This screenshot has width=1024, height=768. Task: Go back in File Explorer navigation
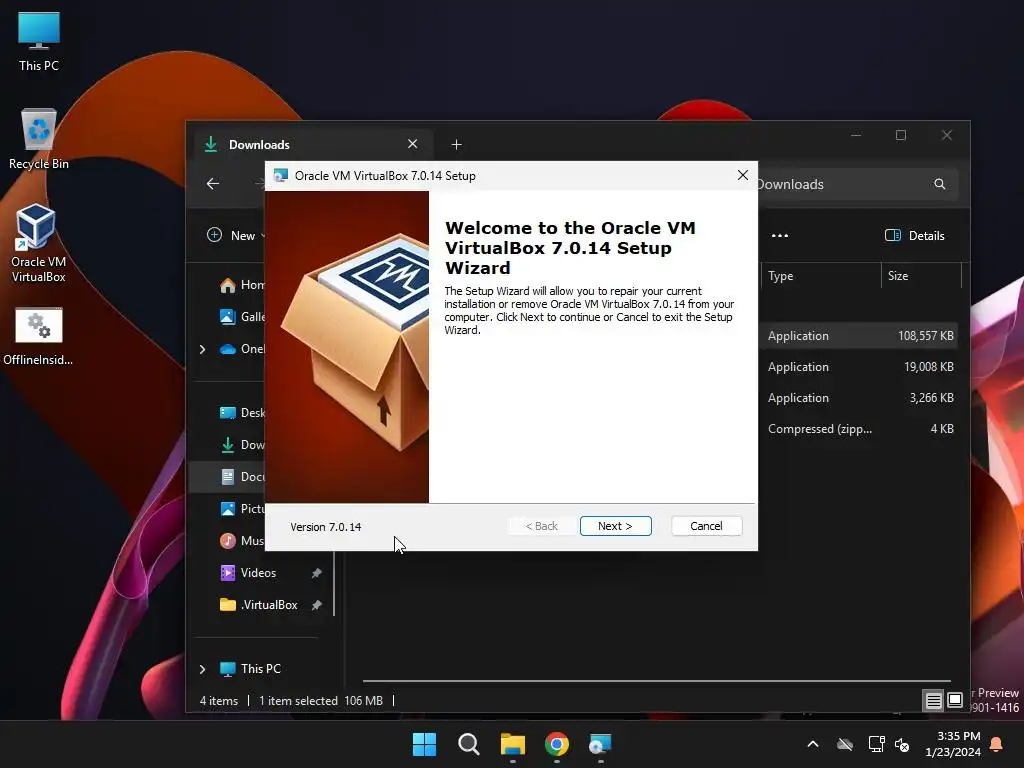pos(213,184)
